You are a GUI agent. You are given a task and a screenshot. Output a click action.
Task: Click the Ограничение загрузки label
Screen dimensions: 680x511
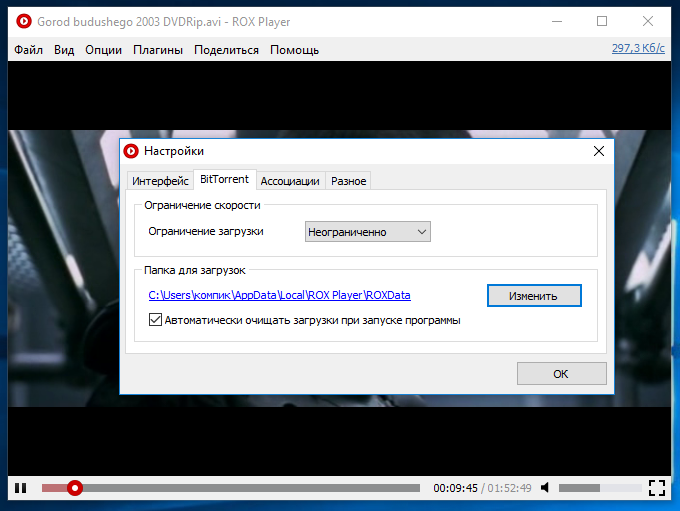(x=206, y=231)
